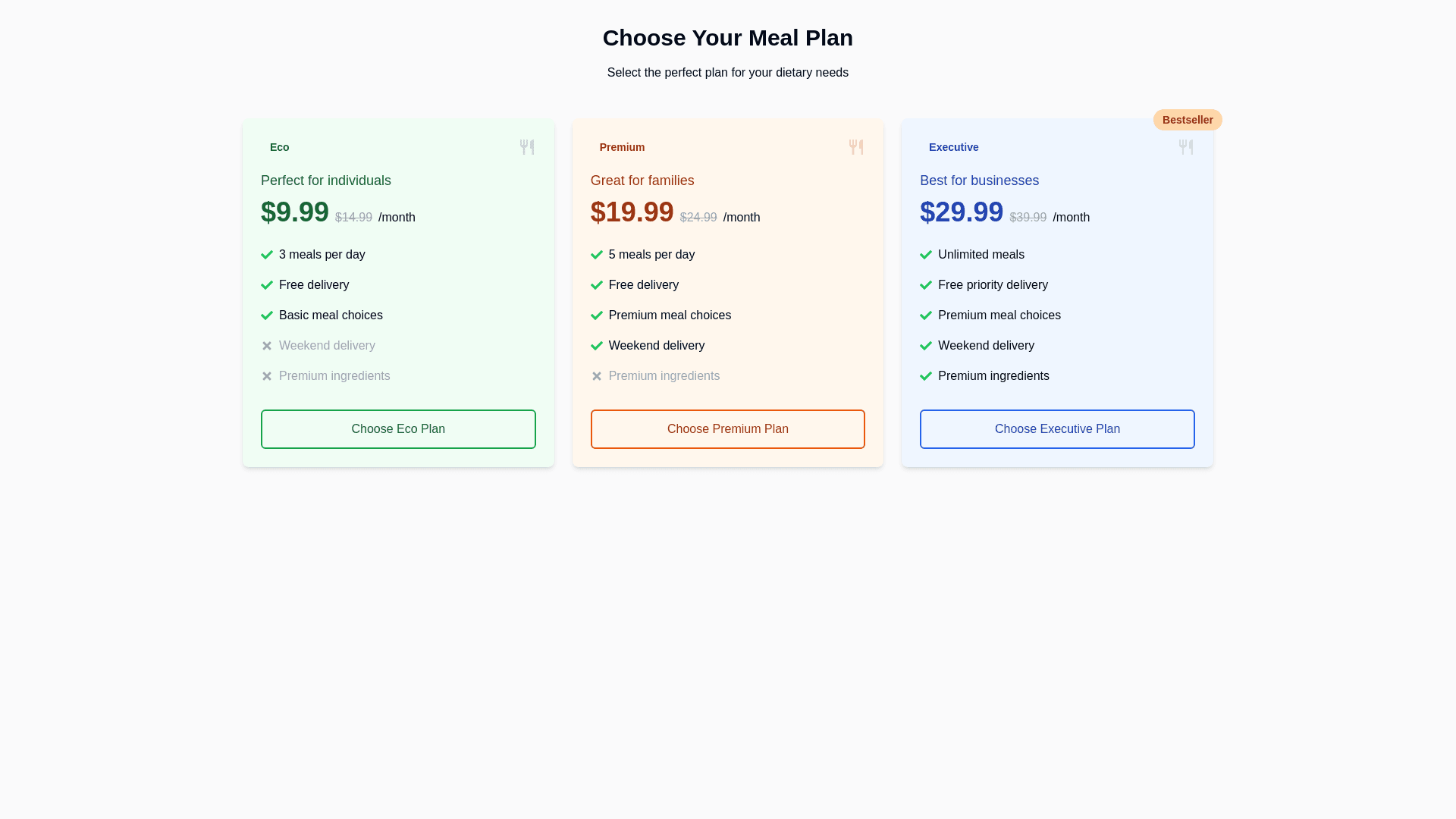
Task: Choose the Eco Plan button
Action: 398,429
